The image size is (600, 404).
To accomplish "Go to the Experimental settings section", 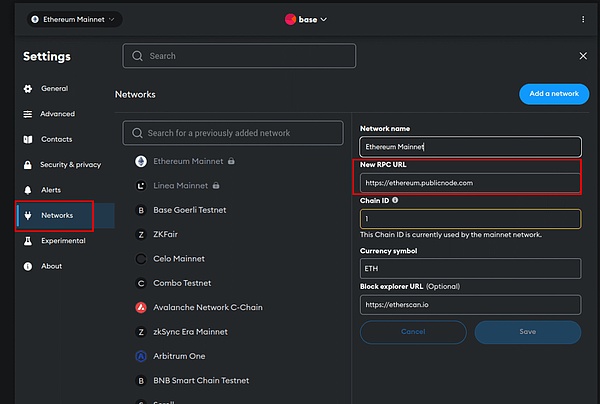I will click(x=62, y=241).
